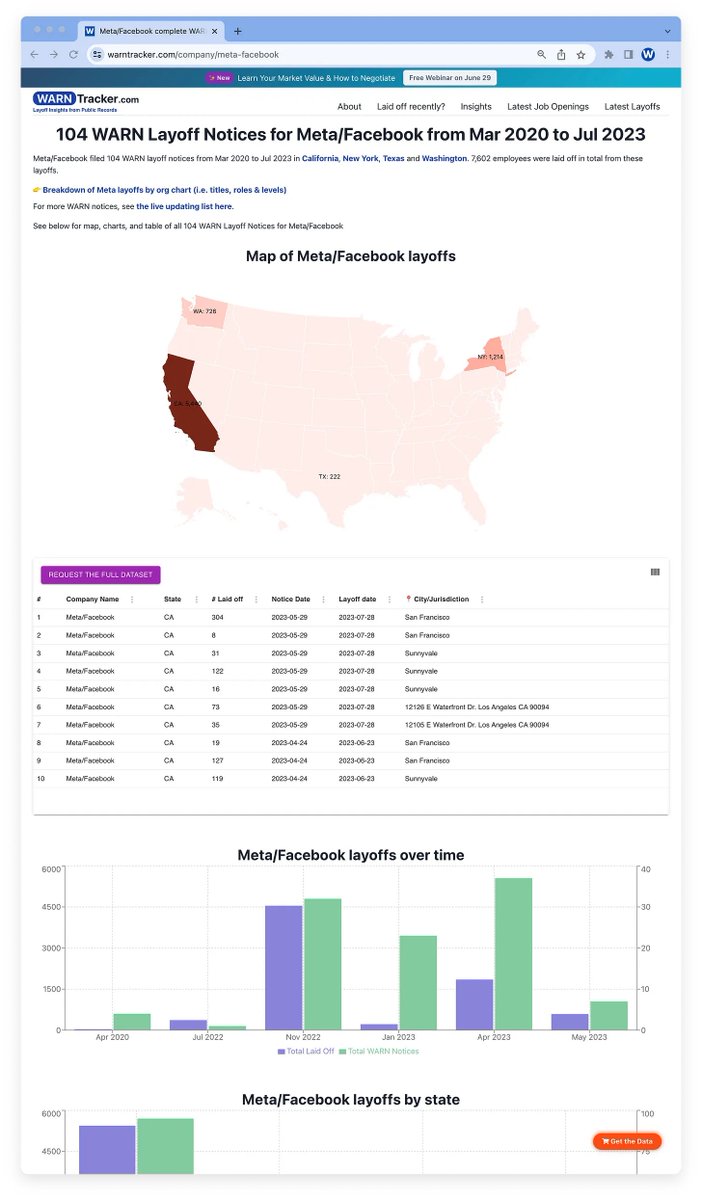Click the 12105 E Waterfront Dr. Los Angeles cell
The width and height of the screenshot is (702, 1200).
coord(477,724)
